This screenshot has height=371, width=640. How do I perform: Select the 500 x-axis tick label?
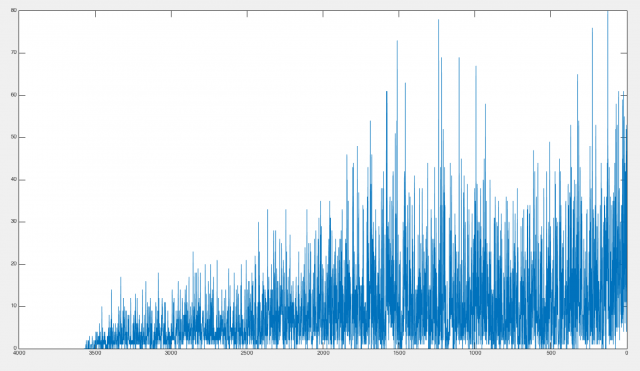[551, 353]
